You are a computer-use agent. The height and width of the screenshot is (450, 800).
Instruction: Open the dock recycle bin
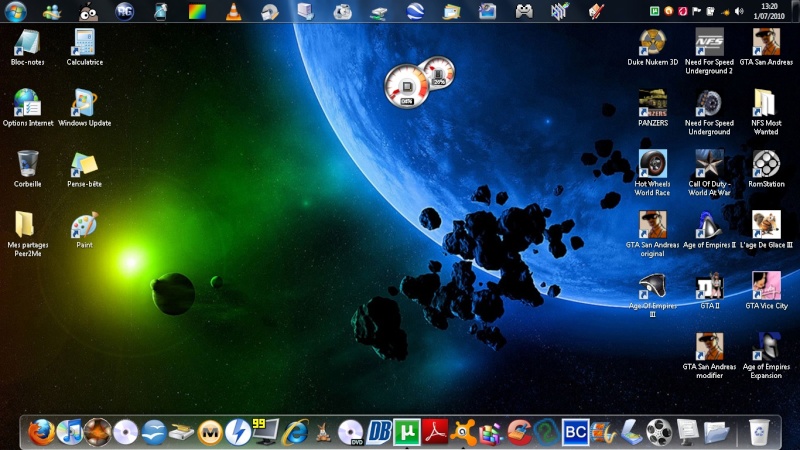[758, 432]
